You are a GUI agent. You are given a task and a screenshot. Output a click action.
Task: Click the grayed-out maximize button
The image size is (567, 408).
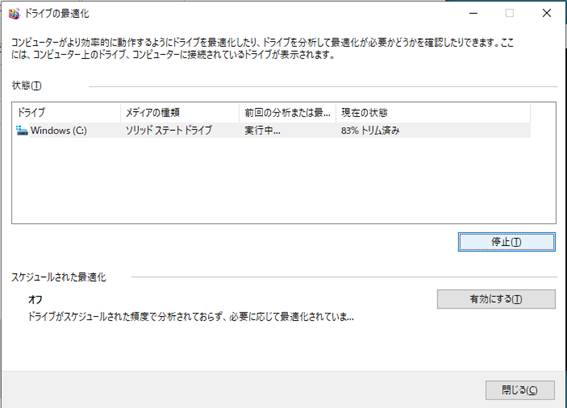coord(510,13)
